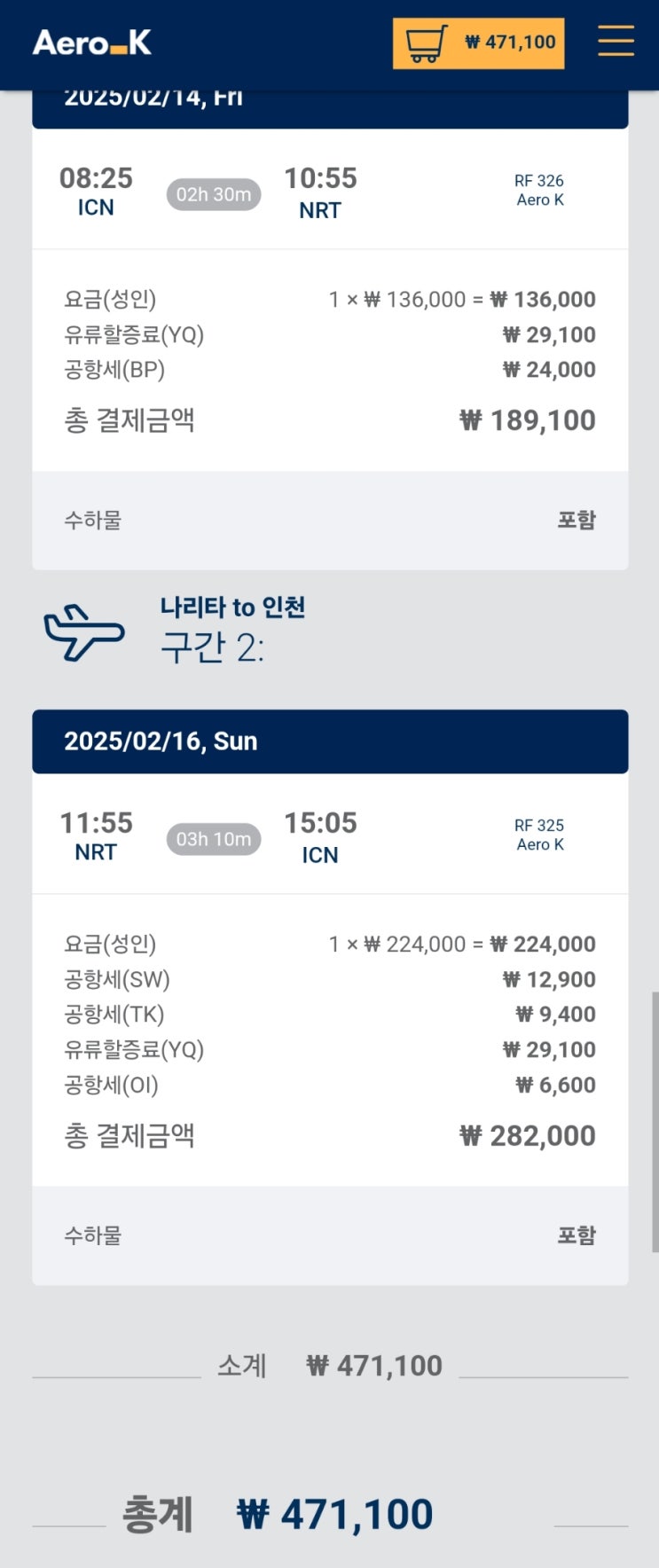Open the hamburger menu icon
The height and width of the screenshot is (1568, 659).
click(x=615, y=42)
